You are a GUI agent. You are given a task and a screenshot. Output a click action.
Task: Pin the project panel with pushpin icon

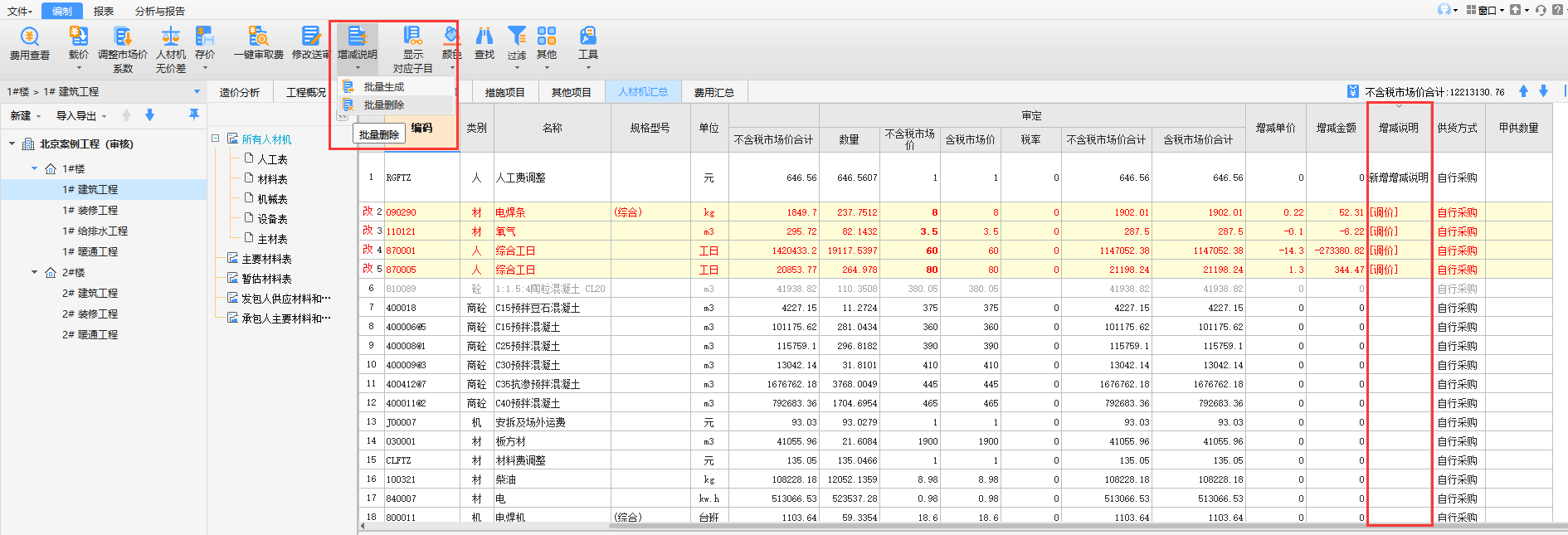pyautogui.click(x=194, y=115)
